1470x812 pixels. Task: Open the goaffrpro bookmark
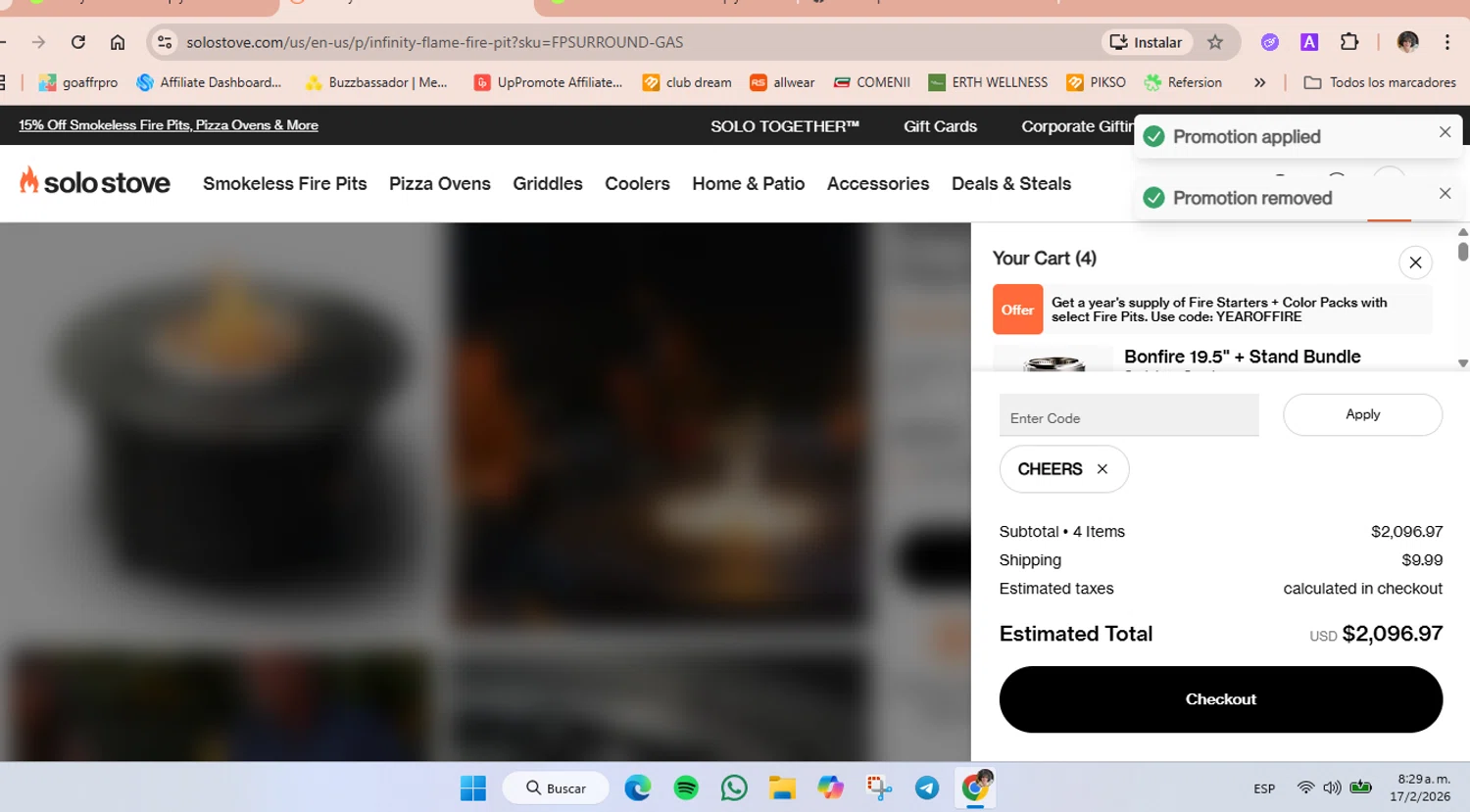[x=78, y=82]
